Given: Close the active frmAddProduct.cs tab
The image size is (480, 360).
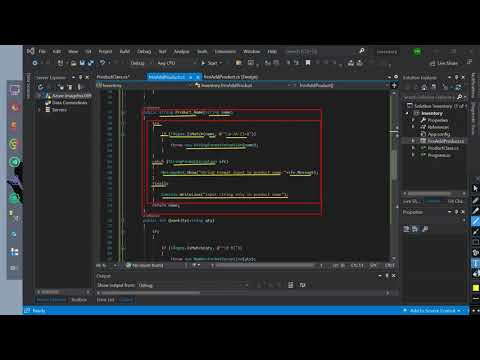Looking at the screenshot, I should pos(198,77).
